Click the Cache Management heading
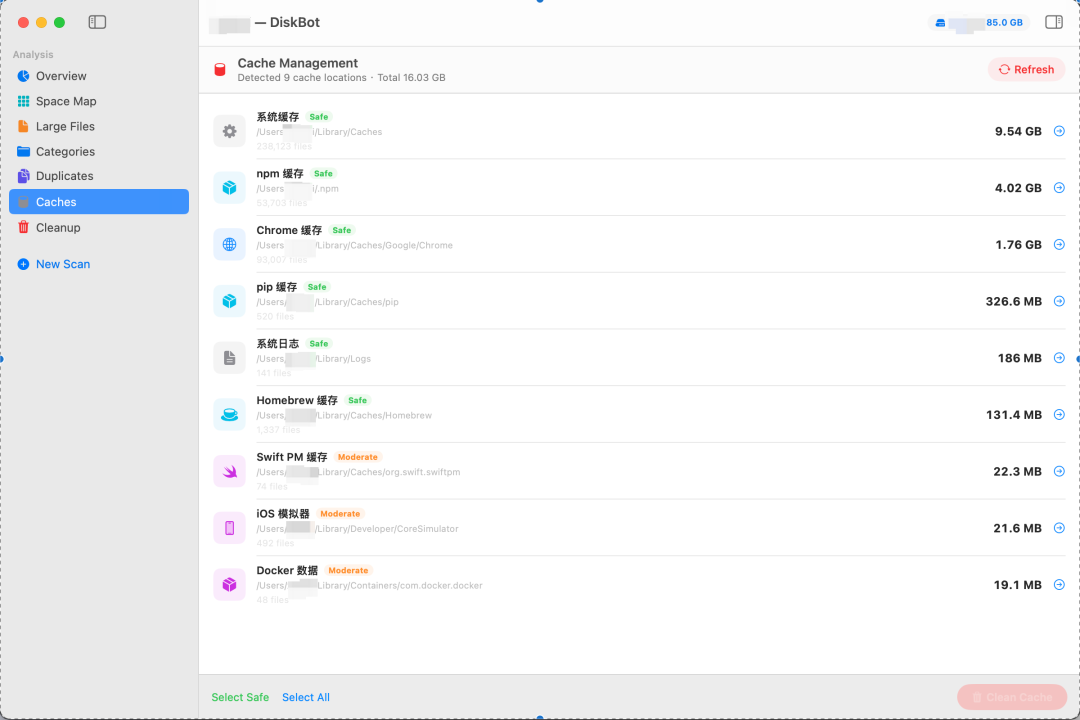This screenshot has width=1080, height=720. click(298, 63)
